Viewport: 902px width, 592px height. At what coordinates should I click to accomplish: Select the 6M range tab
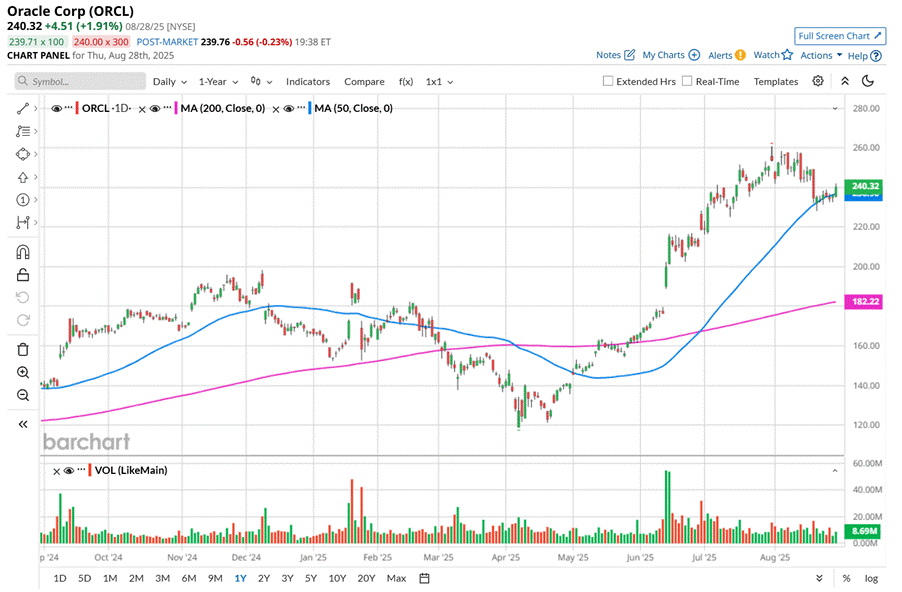[x=189, y=578]
